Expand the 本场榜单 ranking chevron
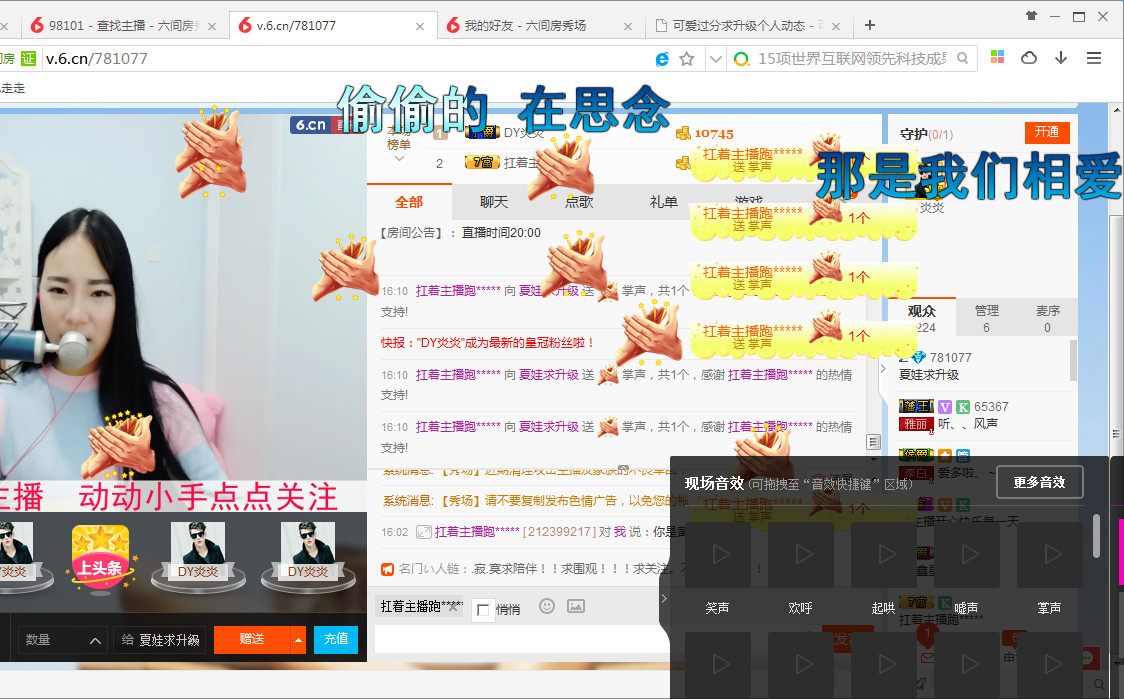 399,158
